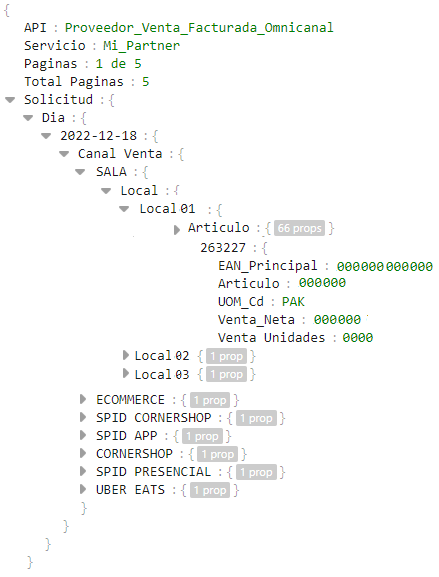Collapse the Local node arrow
439x577 pixels.
tap(106, 191)
